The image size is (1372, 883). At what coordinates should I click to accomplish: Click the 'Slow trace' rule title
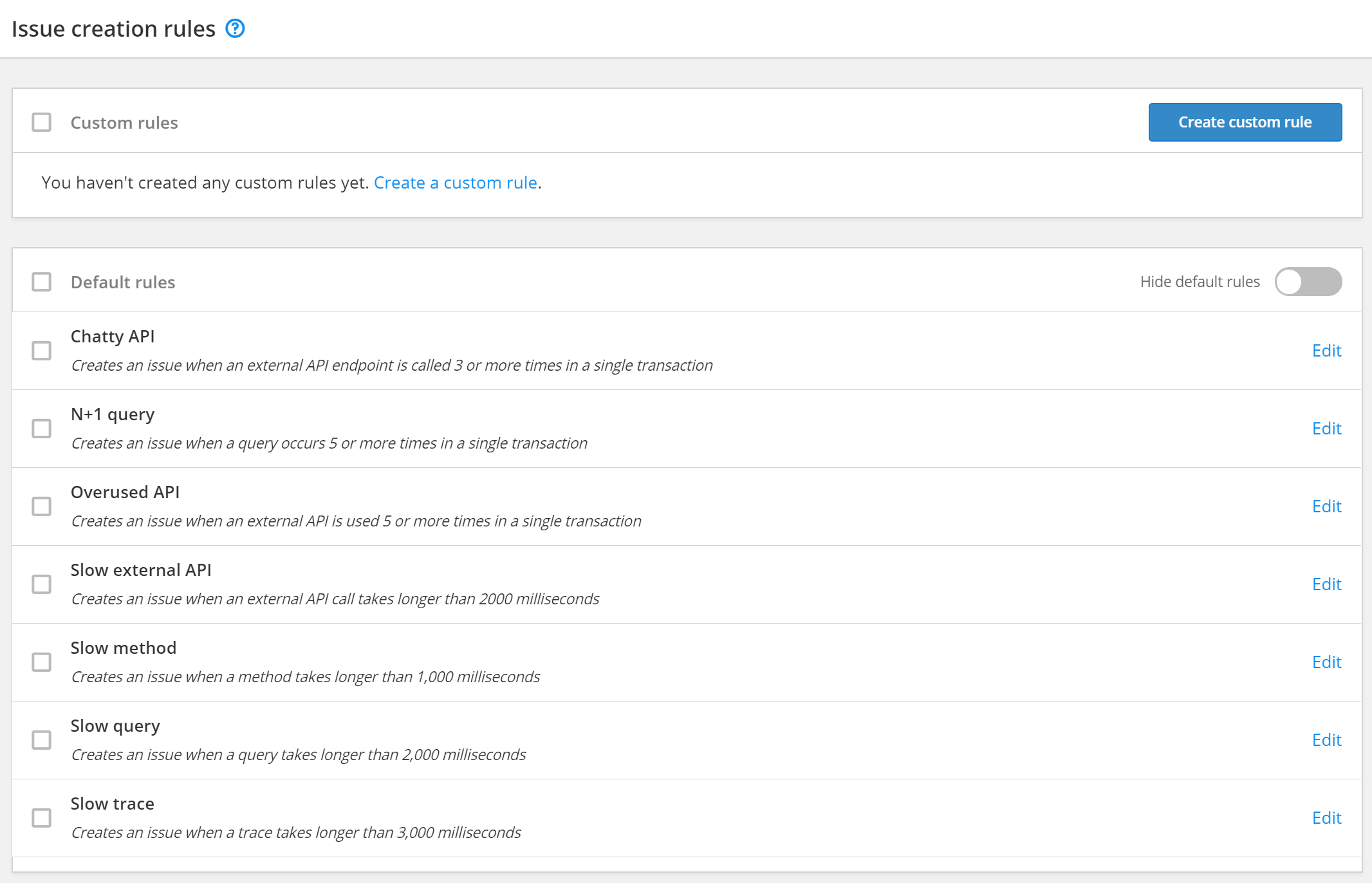point(113,804)
